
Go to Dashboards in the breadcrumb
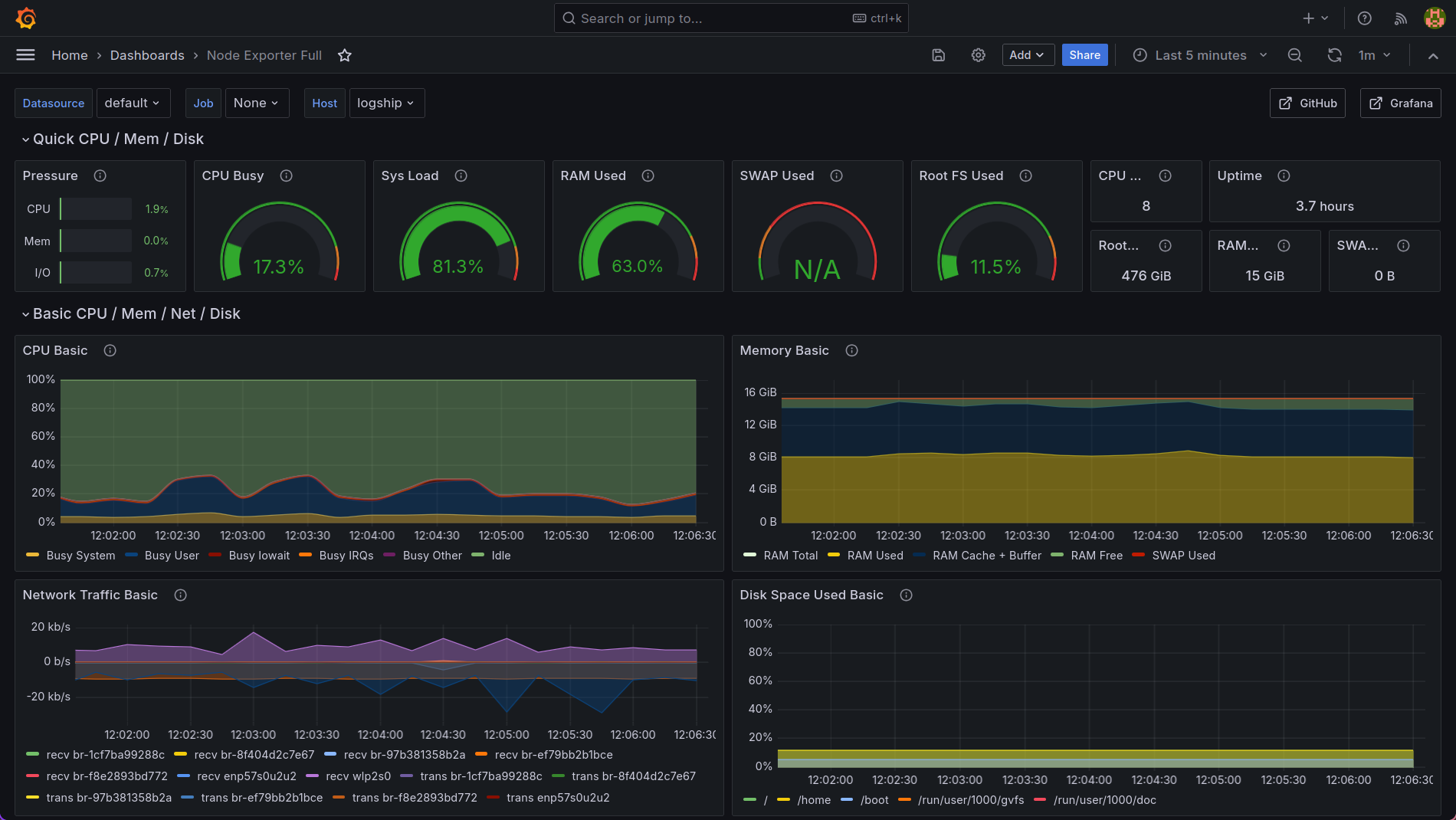147,55
